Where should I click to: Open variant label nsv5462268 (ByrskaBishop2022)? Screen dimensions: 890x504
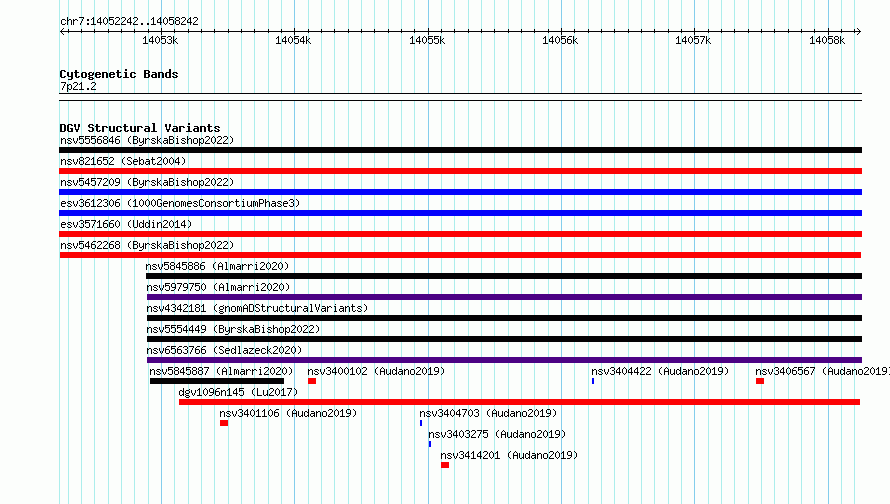147,245
